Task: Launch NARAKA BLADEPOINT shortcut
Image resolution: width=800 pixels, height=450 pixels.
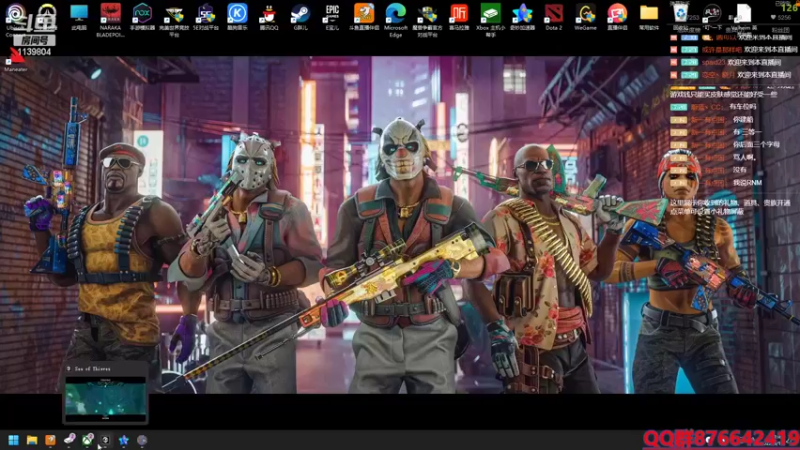Action: coord(110,14)
